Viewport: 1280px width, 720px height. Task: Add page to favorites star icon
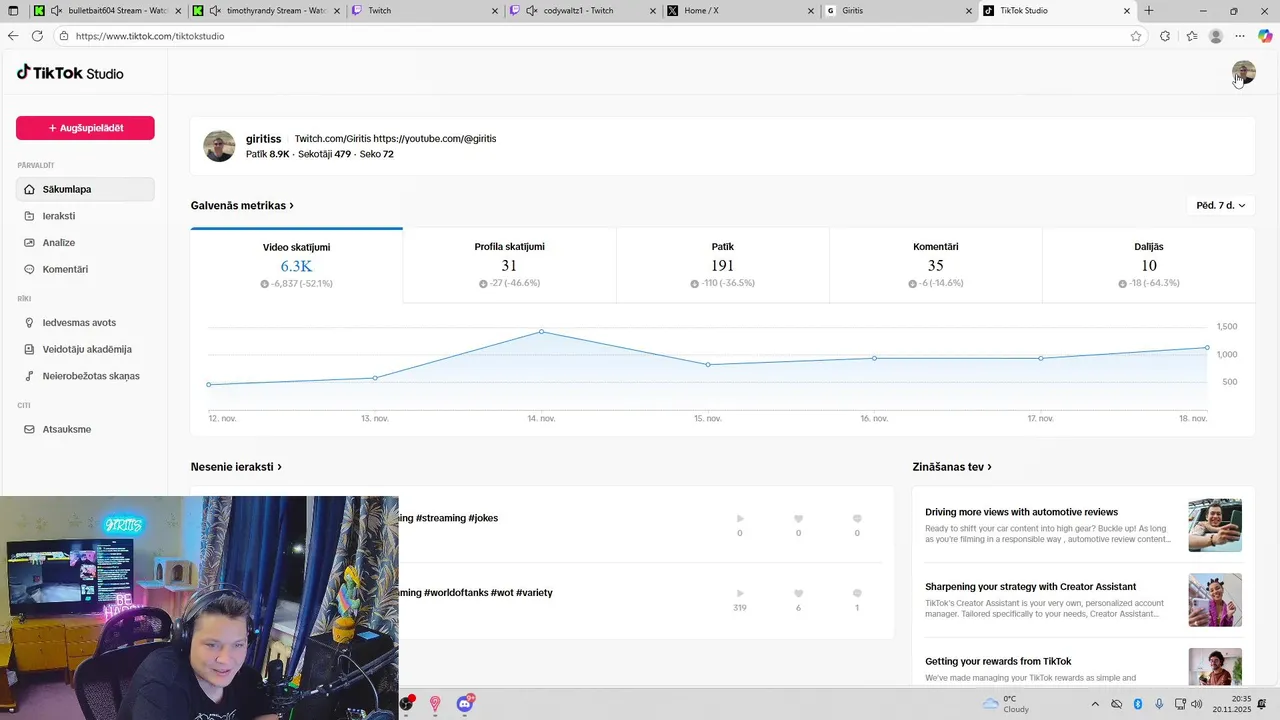pyautogui.click(x=1136, y=36)
